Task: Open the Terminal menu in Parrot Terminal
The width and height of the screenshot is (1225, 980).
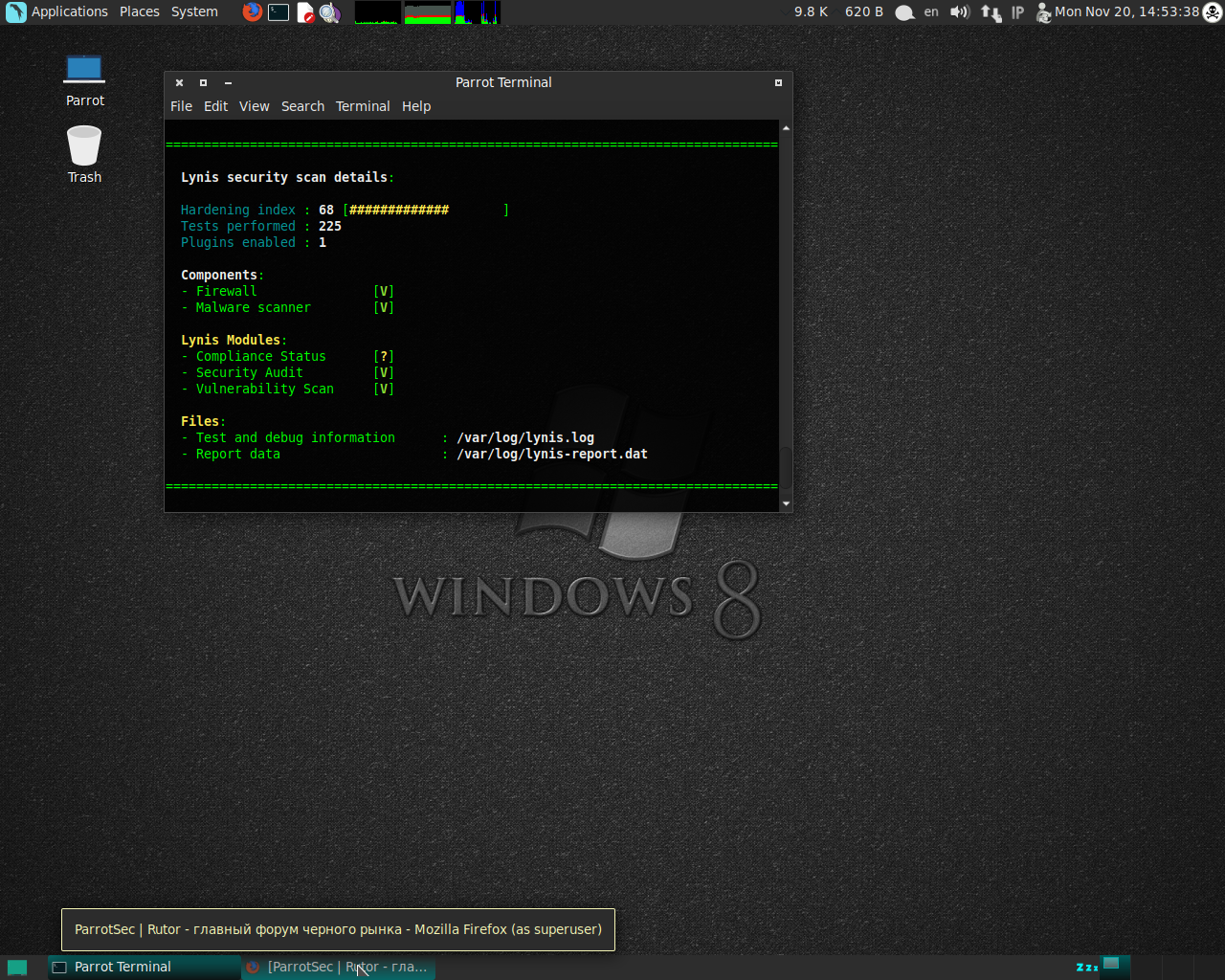Action: pos(363,106)
